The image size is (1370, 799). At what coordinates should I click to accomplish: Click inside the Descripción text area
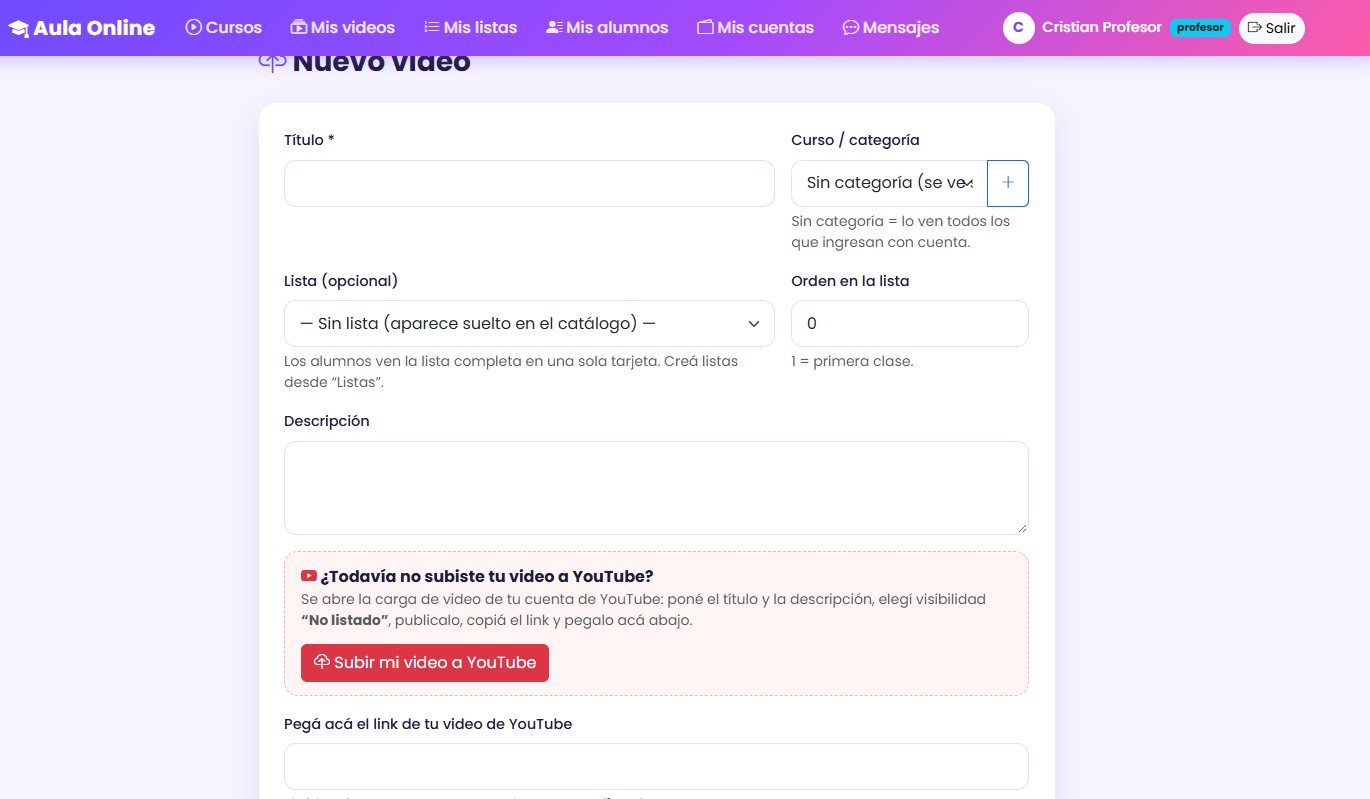pos(656,488)
